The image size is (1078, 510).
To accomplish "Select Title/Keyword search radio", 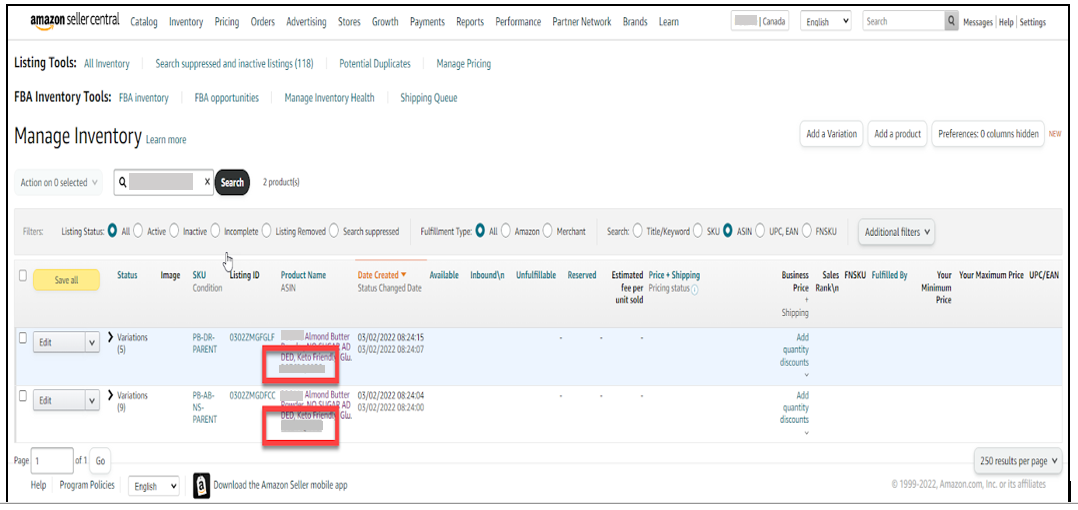I will [637, 231].
